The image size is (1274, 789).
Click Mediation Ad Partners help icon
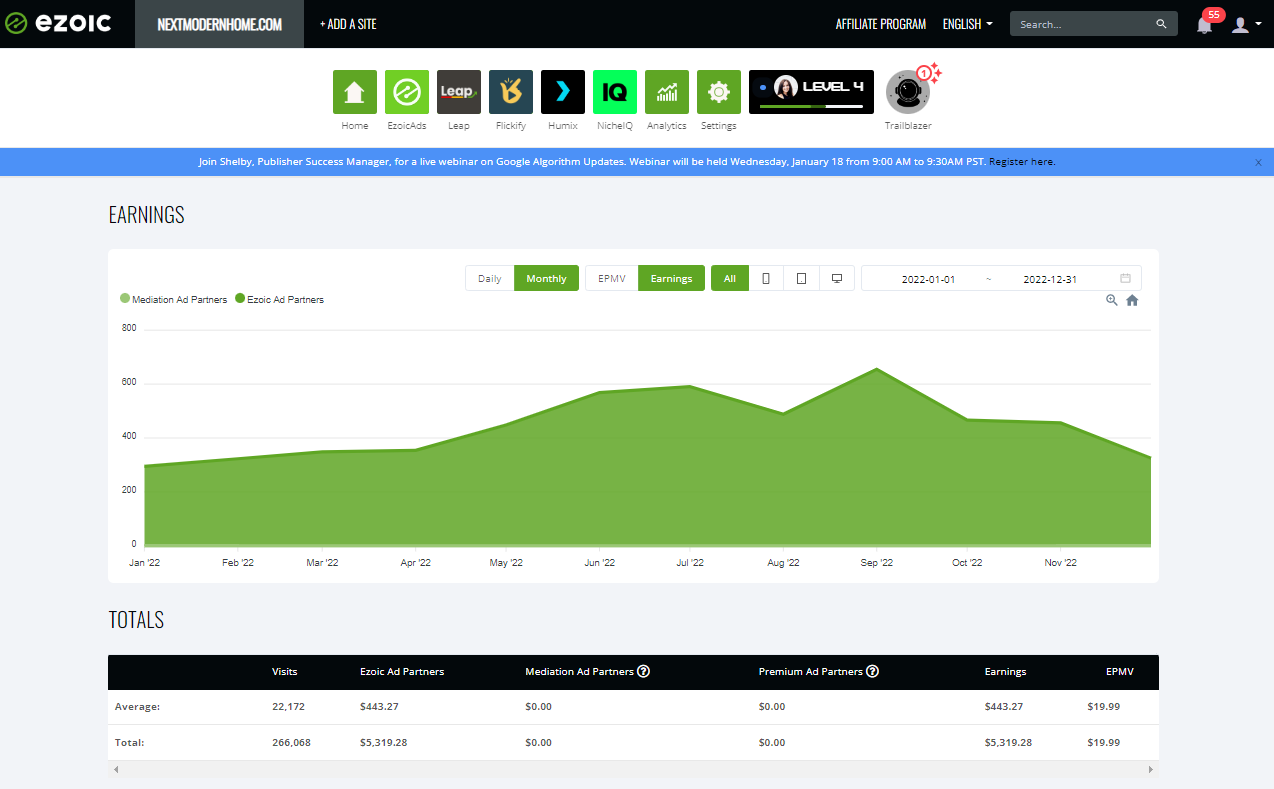644,671
